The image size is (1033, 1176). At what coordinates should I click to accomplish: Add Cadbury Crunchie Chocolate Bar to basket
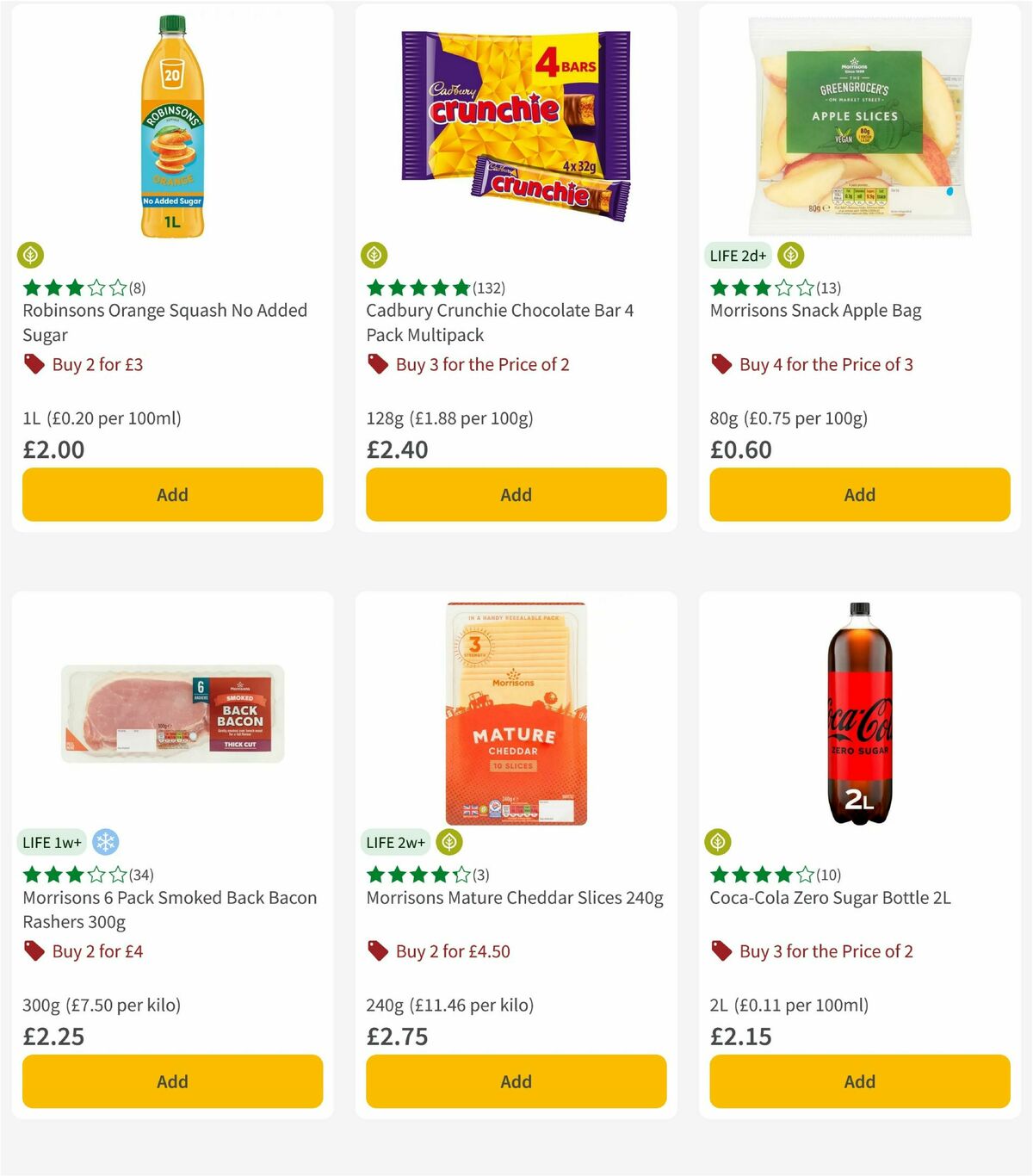point(516,494)
